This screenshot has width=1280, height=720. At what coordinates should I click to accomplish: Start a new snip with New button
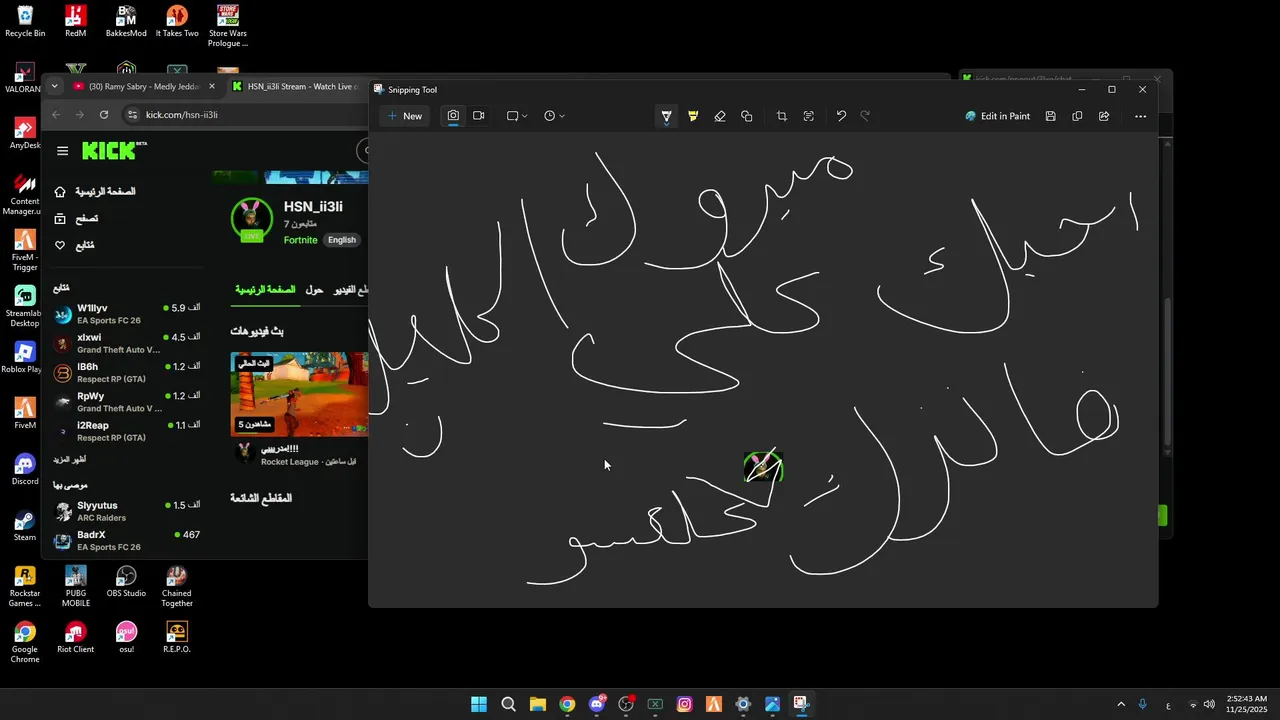tap(405, 116)
